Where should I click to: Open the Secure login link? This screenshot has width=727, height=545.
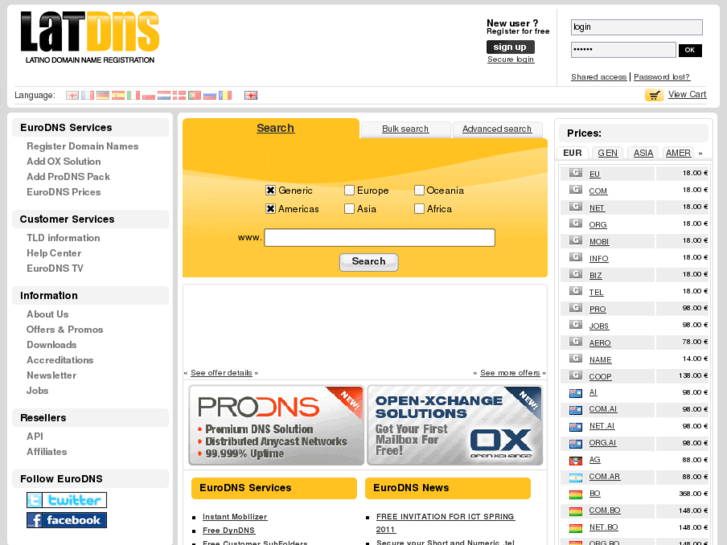[x=510, y=59]
